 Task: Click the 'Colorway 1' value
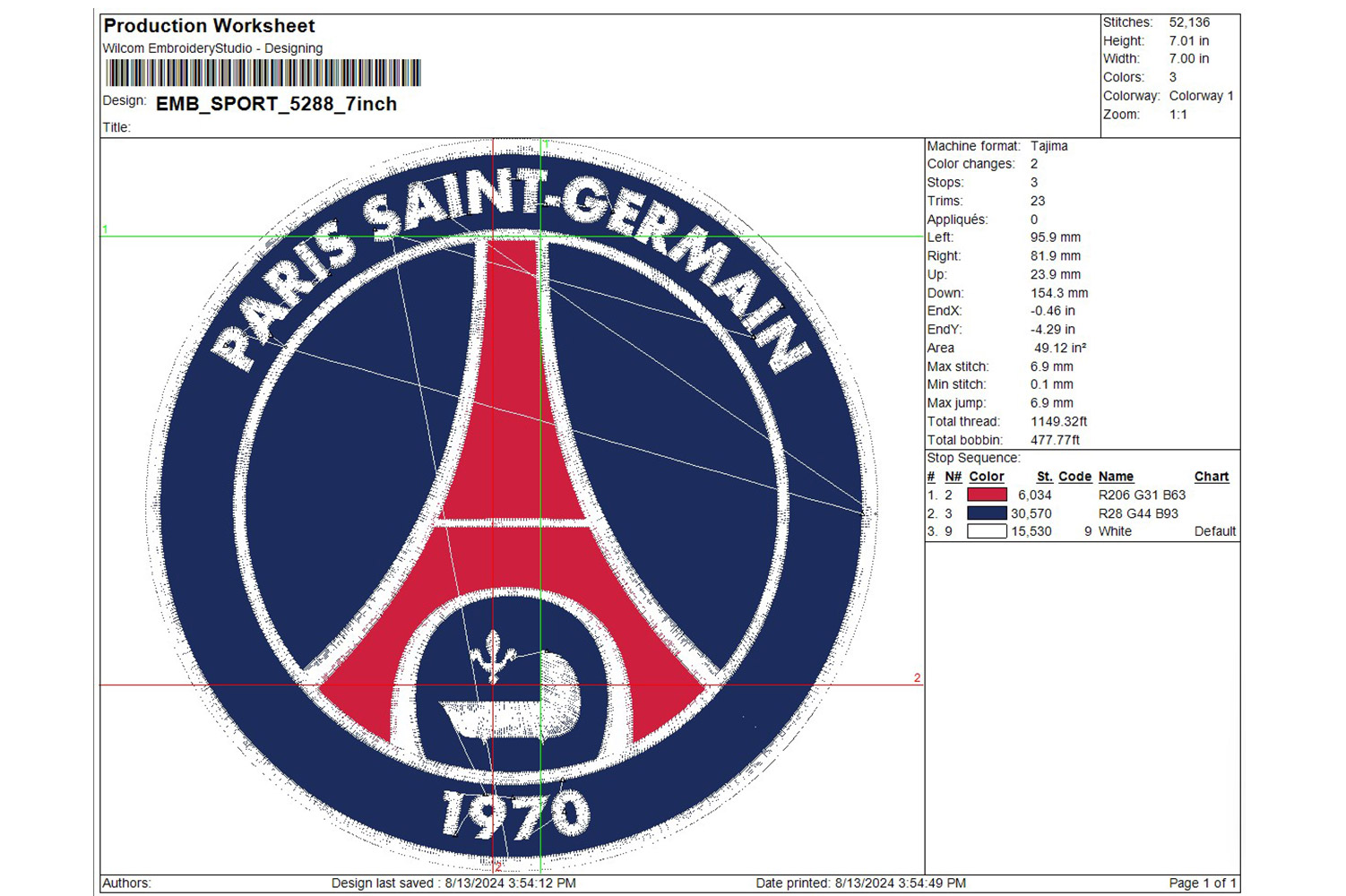[1201, 96]
